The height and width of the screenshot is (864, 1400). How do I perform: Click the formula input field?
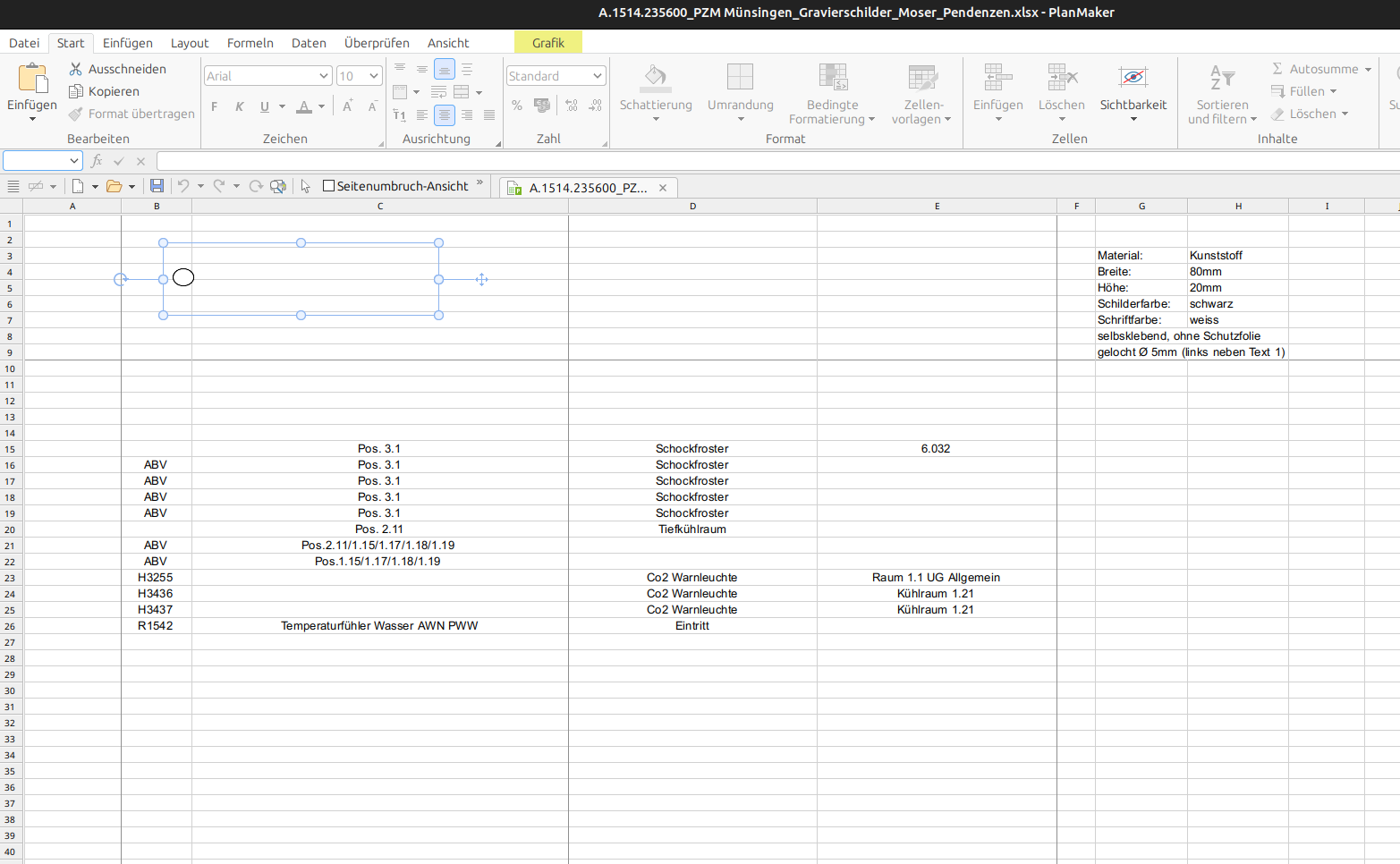click(x=777, y=161)
